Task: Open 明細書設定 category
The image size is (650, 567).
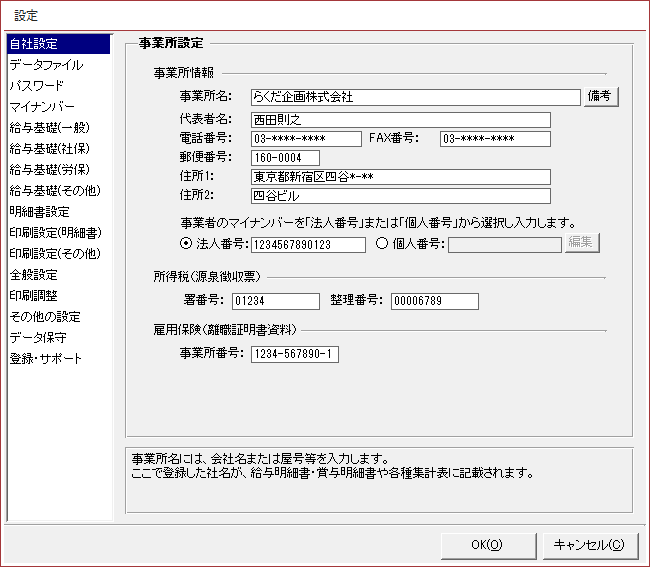Action: (x=40, y=212)
